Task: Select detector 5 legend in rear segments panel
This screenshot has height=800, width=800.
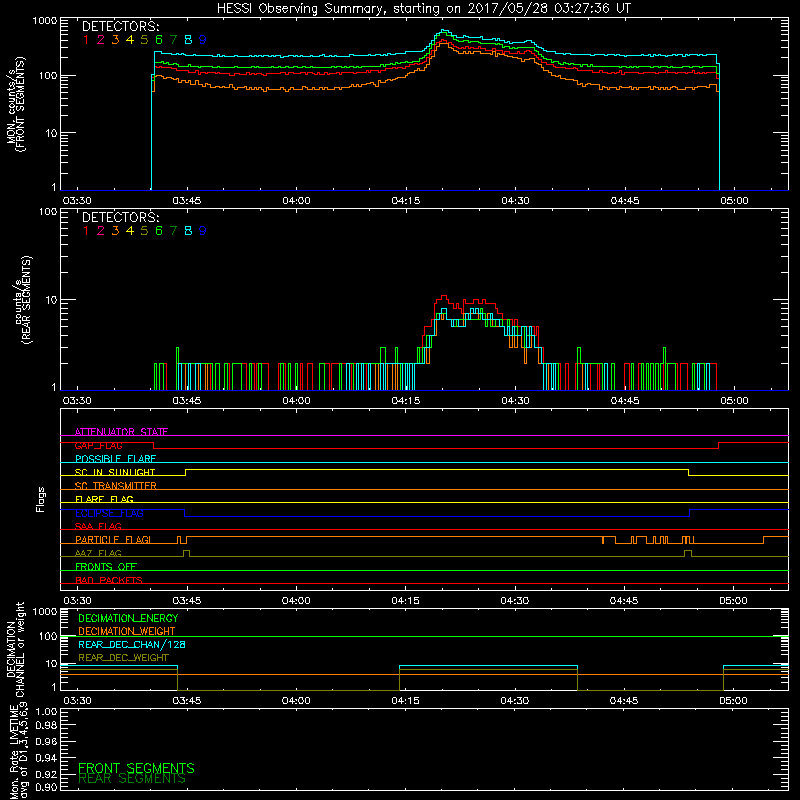Action: [144, 231]
